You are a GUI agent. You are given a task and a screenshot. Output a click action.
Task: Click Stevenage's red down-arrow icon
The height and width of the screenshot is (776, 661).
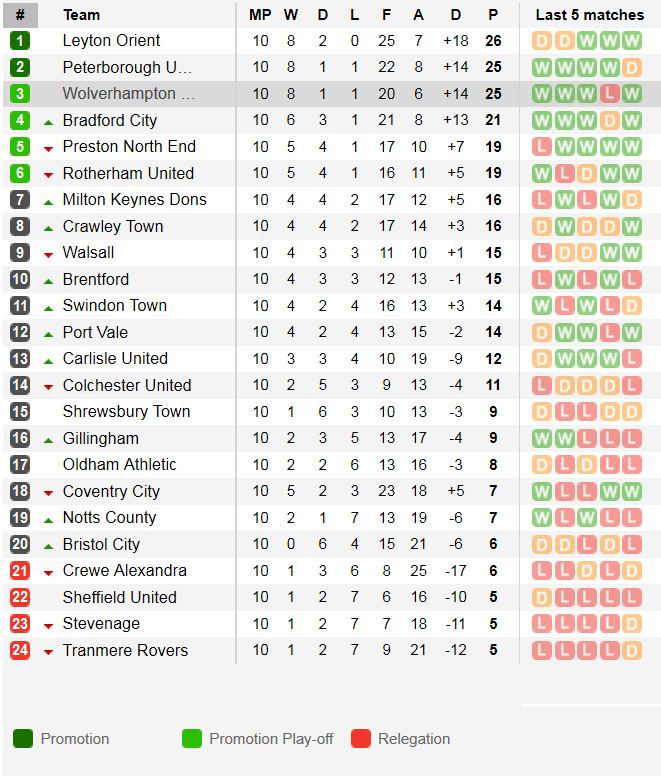click(48, 625)
